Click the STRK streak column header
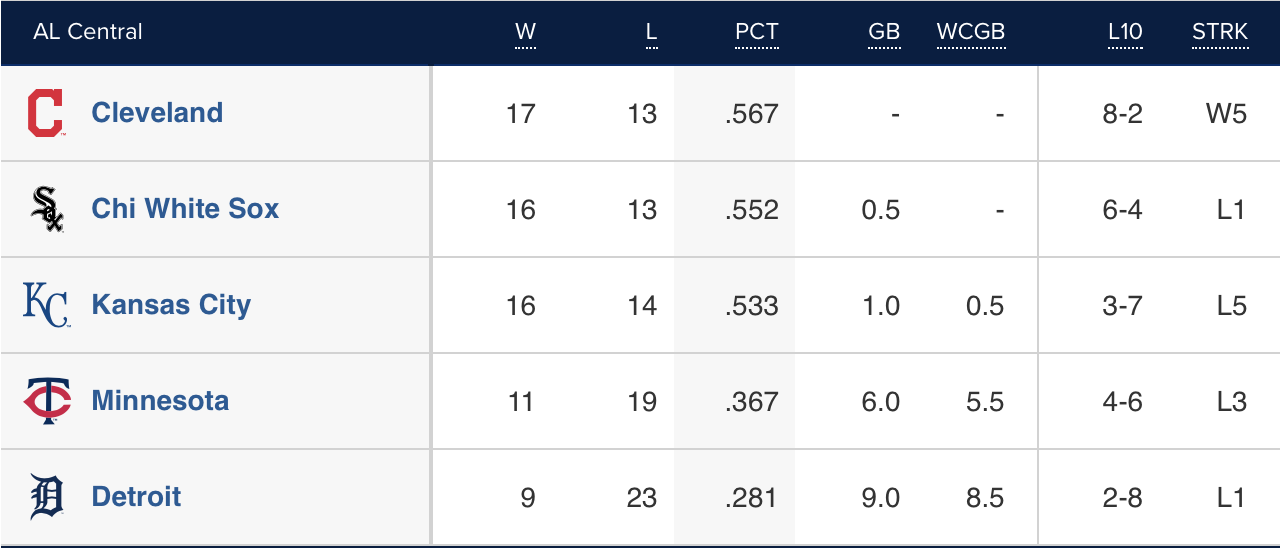Image resolution: width=1280 pixels, height=548 pixels. (x=1220, y=32)
